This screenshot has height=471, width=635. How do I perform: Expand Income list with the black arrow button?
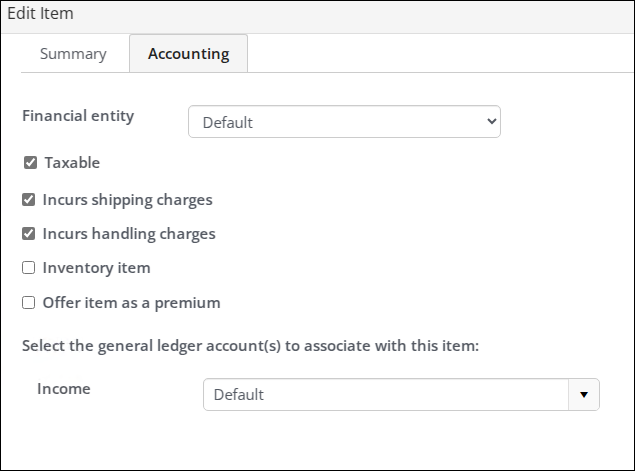pos(584,394)
